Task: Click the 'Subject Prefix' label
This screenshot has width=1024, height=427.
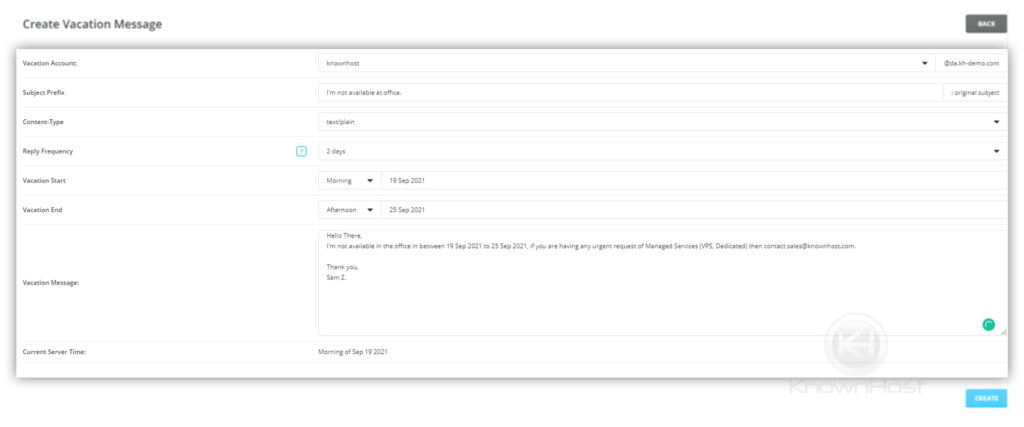Action: (44, 93)
